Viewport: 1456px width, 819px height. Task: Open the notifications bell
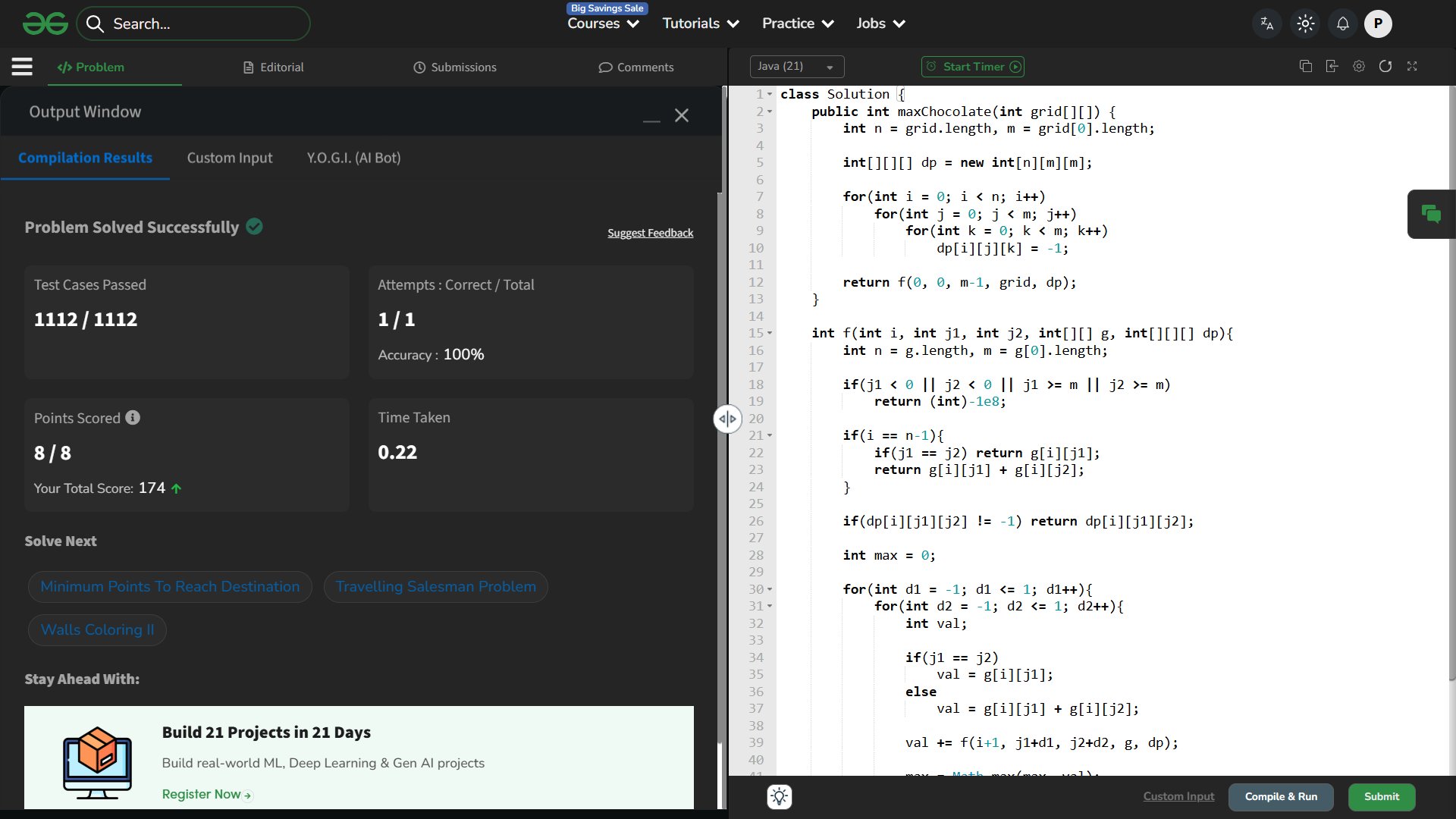(x=1342, y=24)
